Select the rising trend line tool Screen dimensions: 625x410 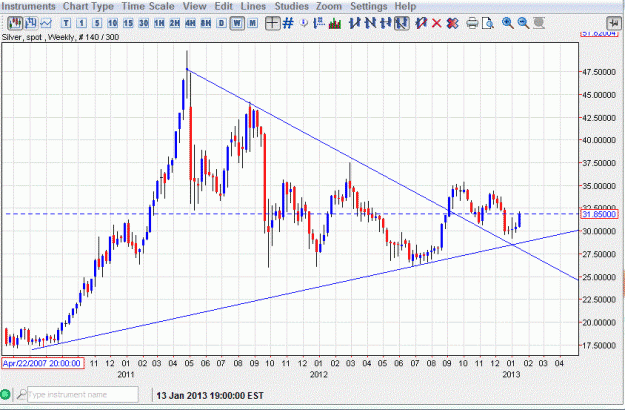[x=354, y=23]
